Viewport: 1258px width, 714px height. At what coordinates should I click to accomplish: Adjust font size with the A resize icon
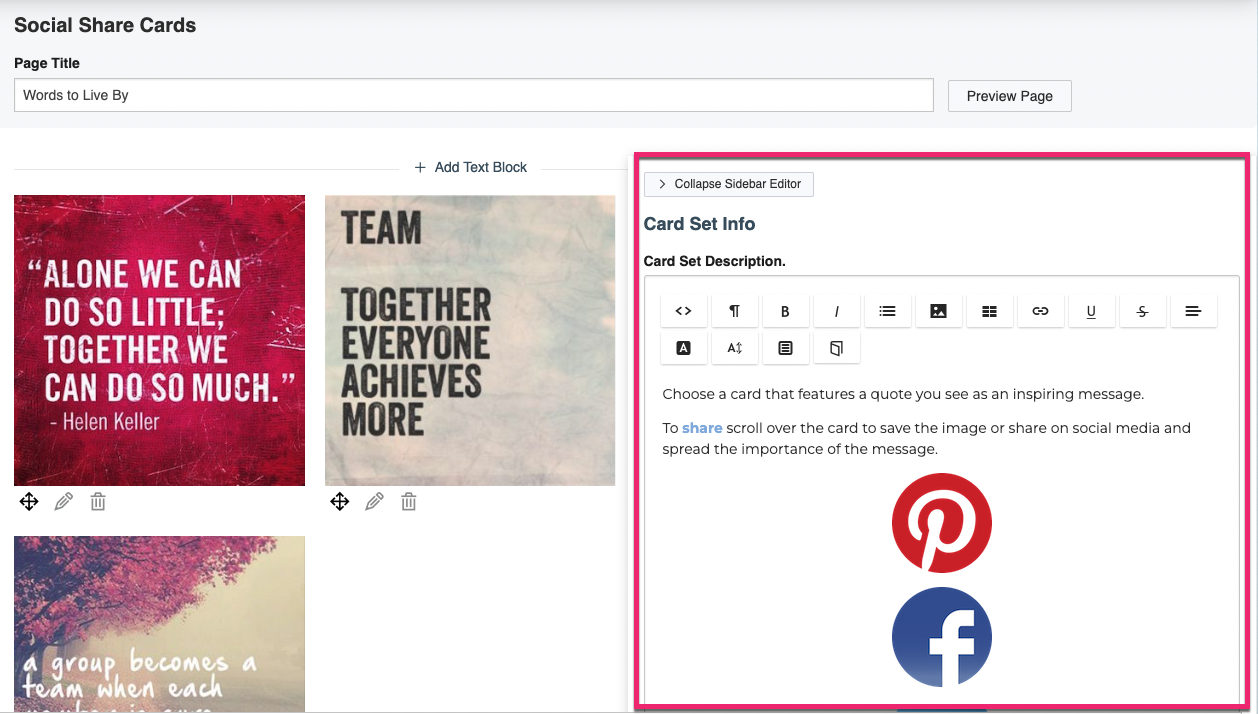(x=735, y=347)
